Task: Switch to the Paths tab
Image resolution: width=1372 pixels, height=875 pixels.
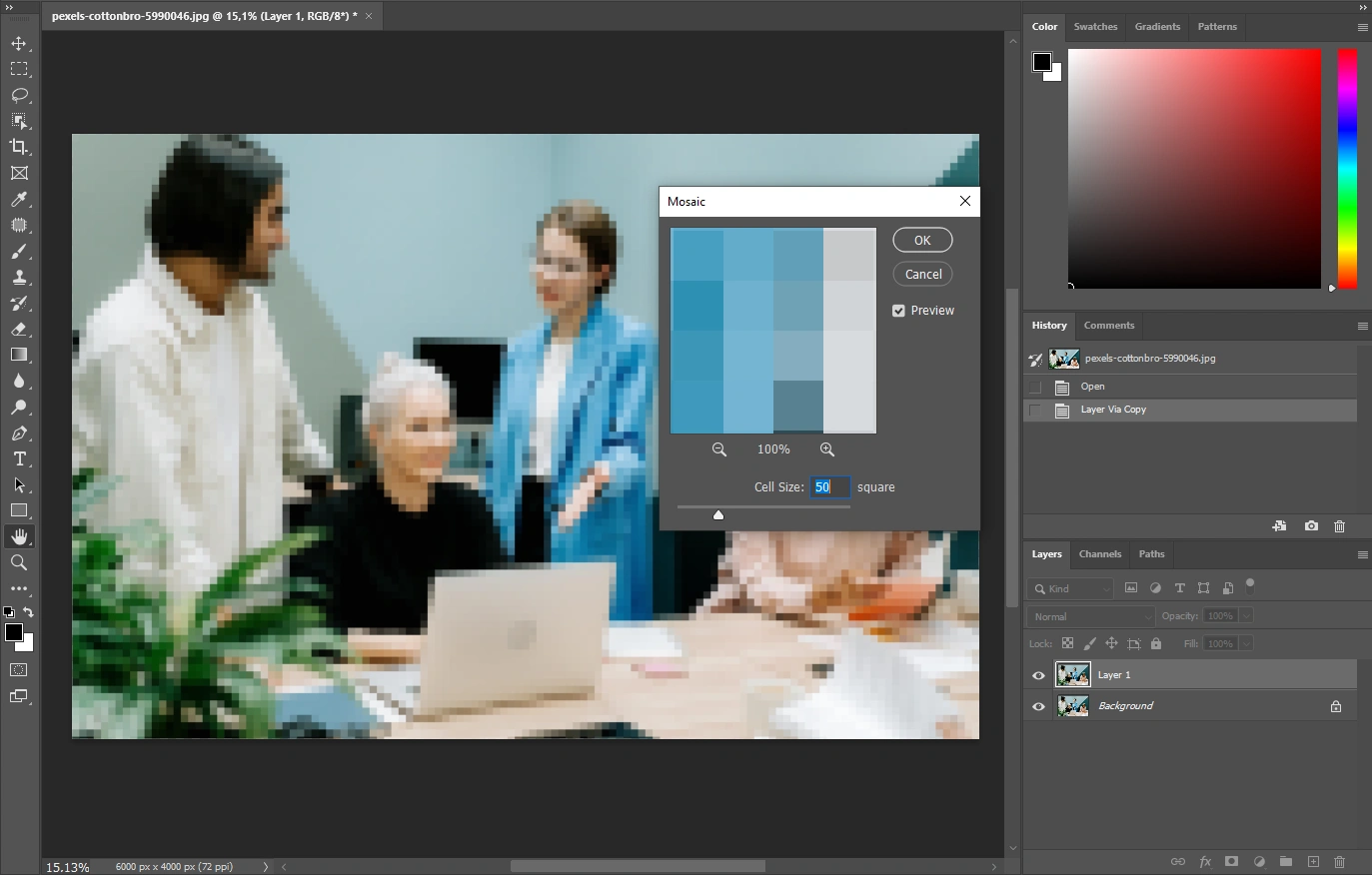Action: (1151, 554)
